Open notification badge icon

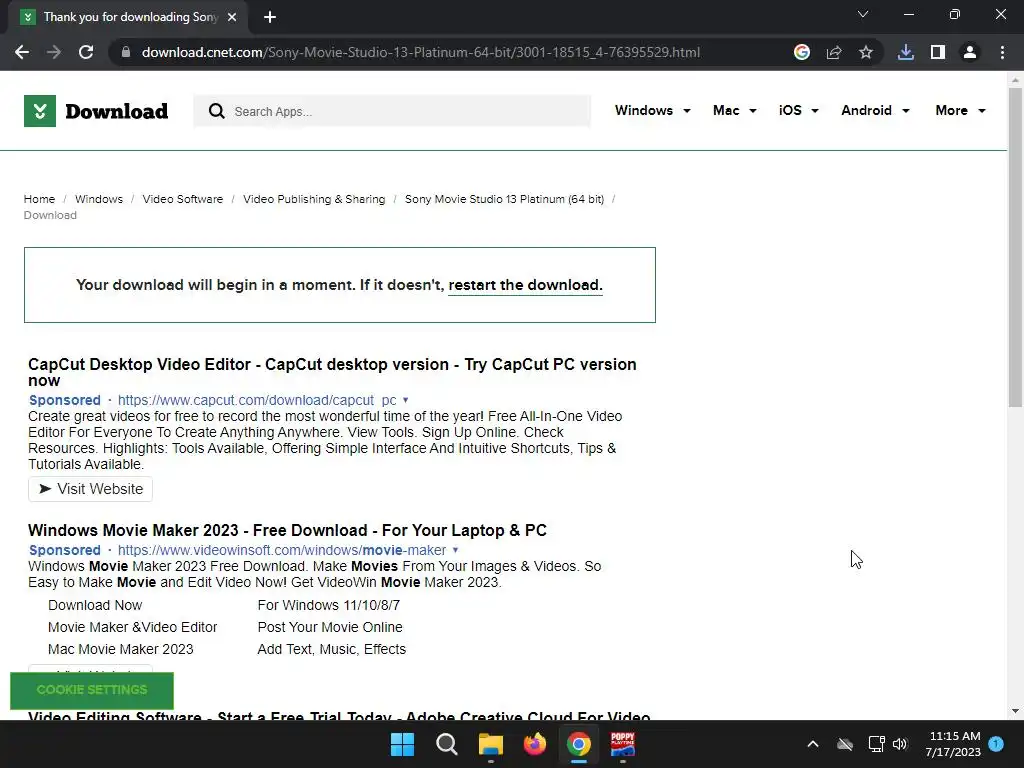tap(996, 744)
